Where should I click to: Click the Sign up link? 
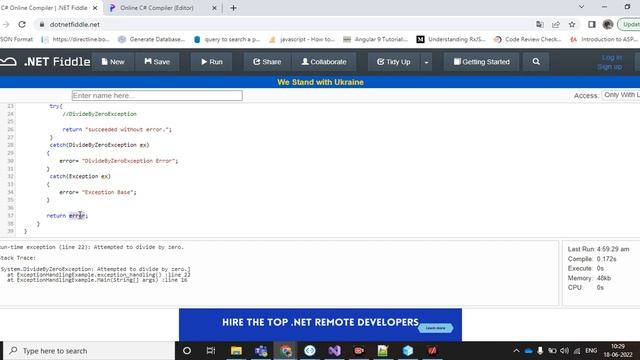[x=609, y=67]
